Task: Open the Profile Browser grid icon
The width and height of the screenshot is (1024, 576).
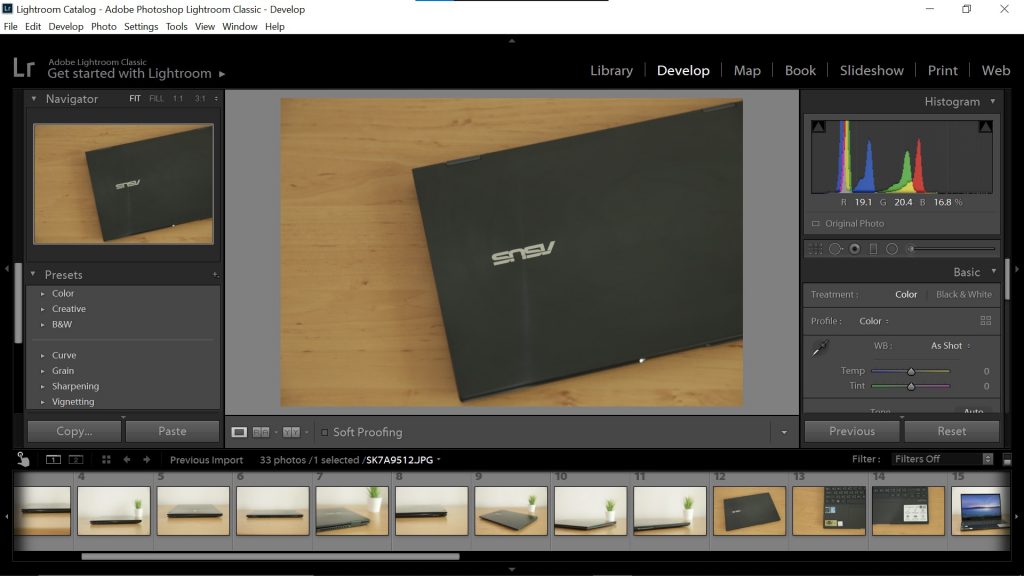Action: coord(985,321)
